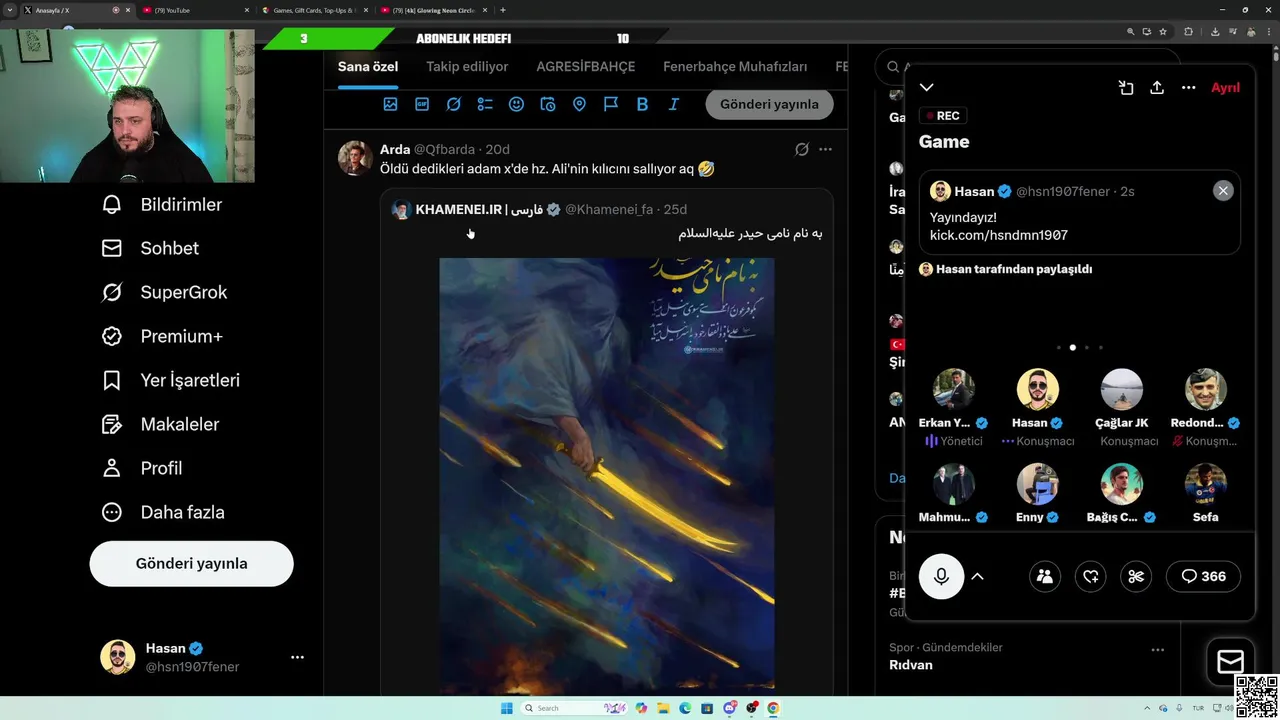The width and height of the screenshot is (1280, 720).
Task: Open messages envelope dock button
Action: (1230, 662)
